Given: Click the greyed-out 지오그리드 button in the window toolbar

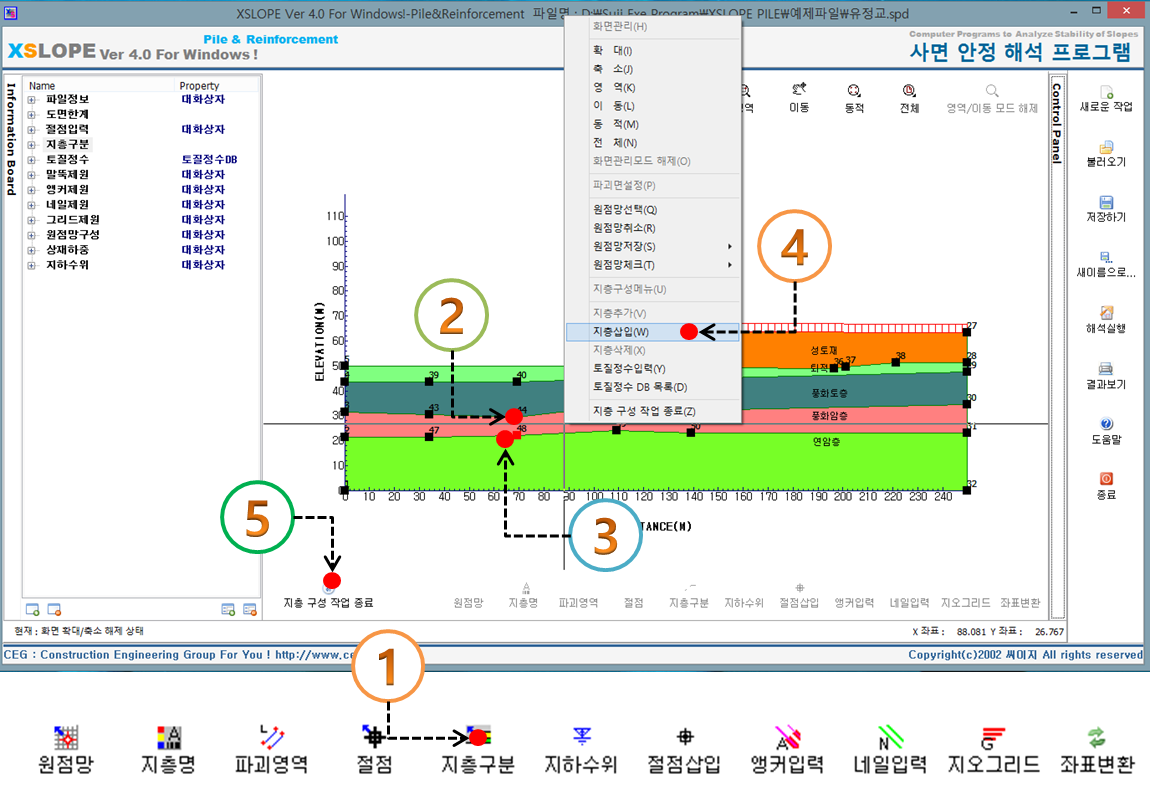Looking at the screenshot, I should (x=965, y=603).
